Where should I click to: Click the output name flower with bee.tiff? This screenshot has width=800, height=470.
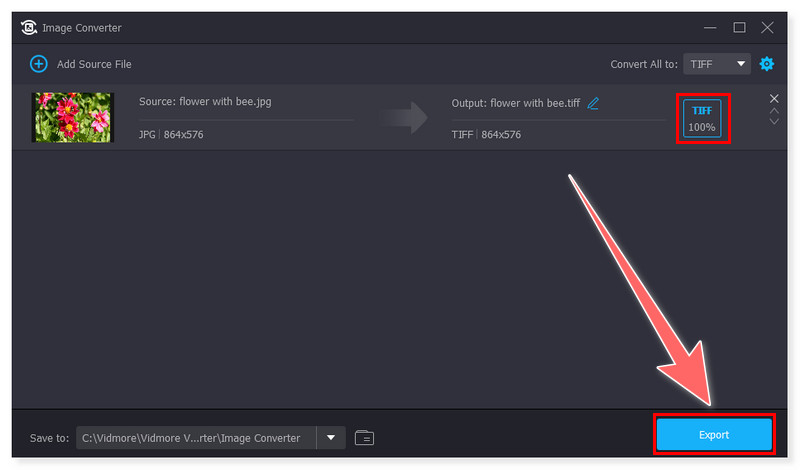pyautogui.click(x=515, y=103)
